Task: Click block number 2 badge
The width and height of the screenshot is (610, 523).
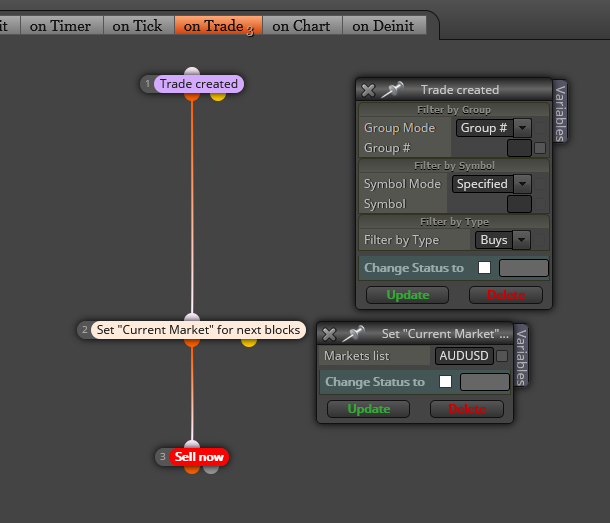Action: coord(84,330)
